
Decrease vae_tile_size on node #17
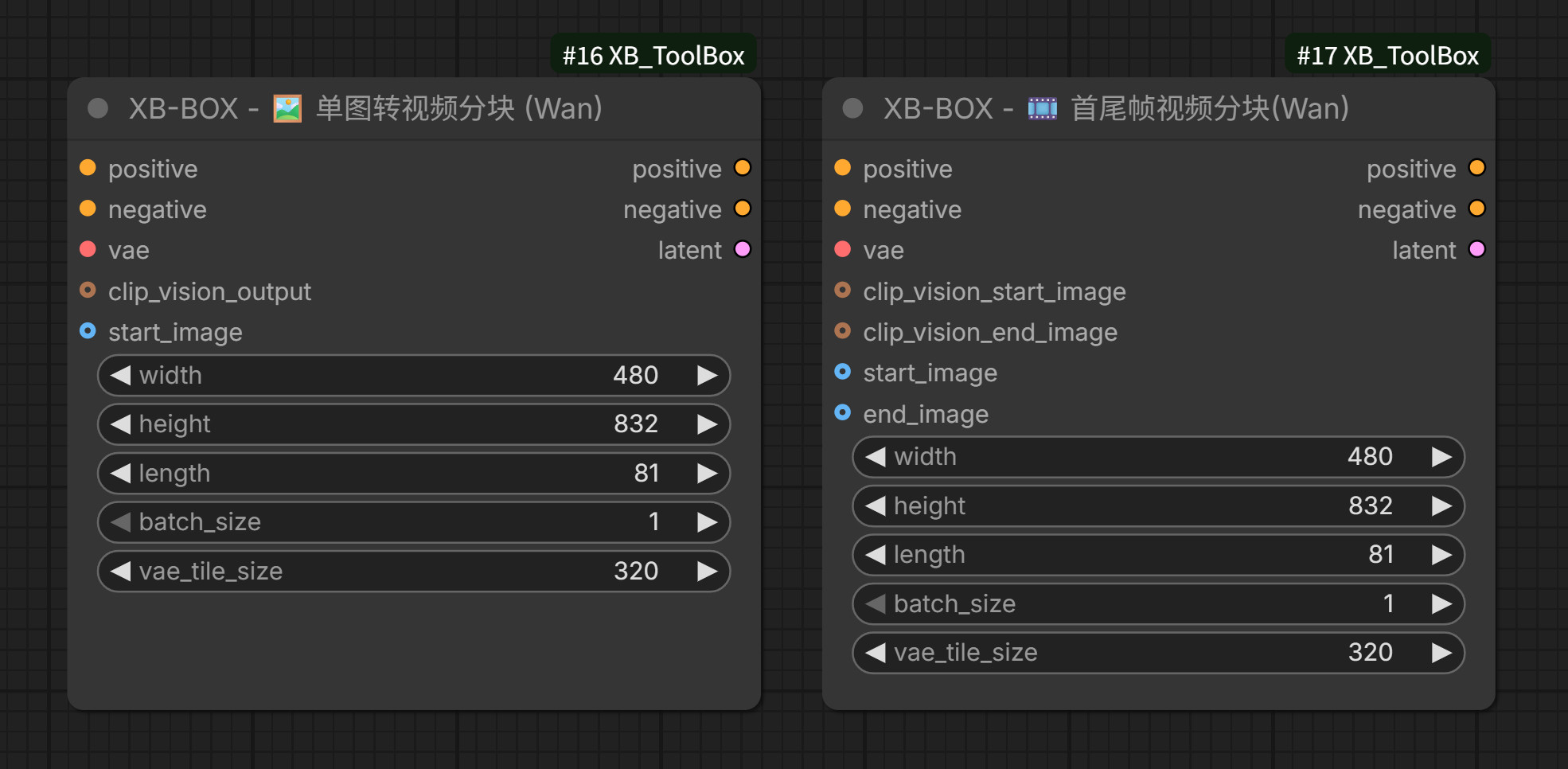(876, 653)
